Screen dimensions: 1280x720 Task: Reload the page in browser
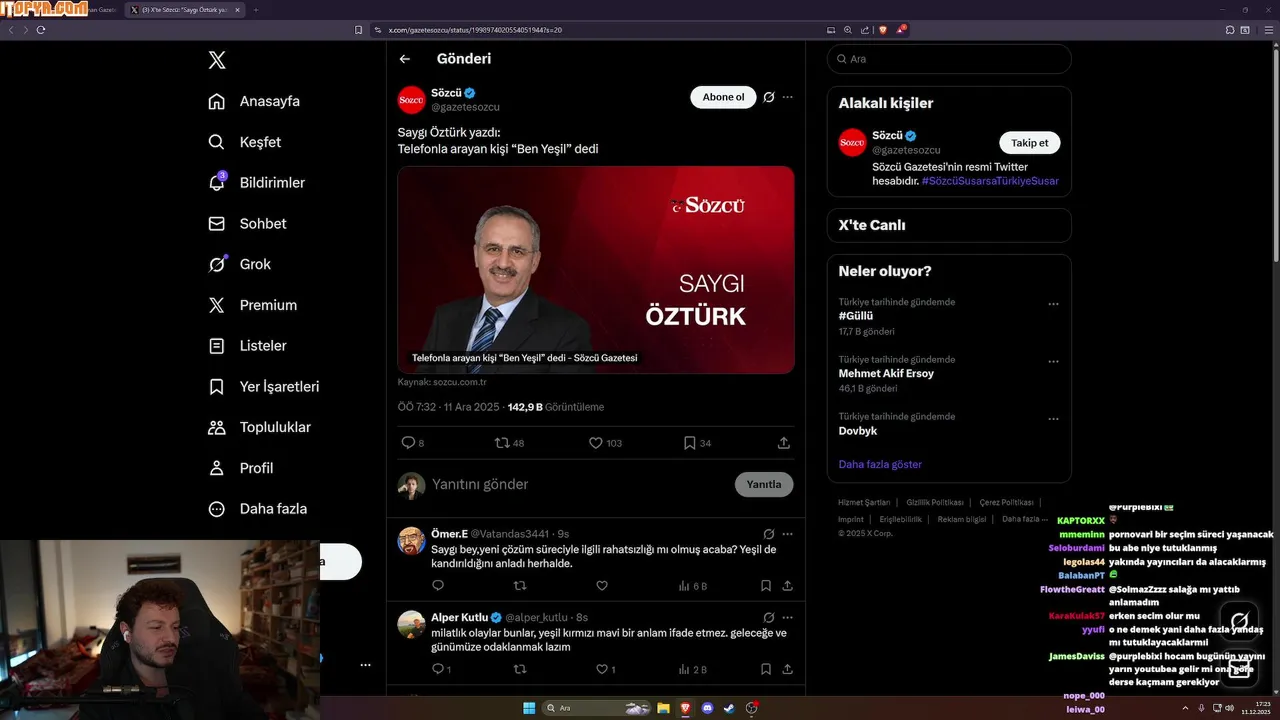(x=41, y=30)
